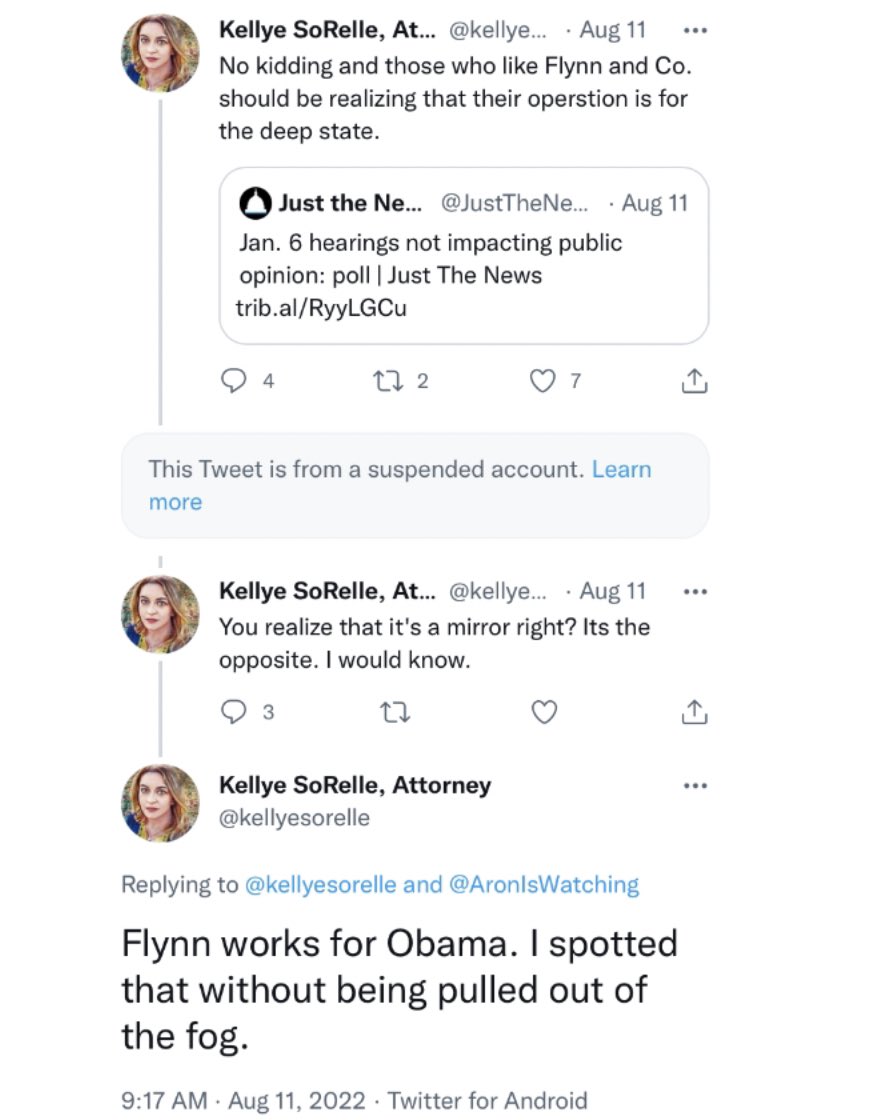The height and width of the screenshot is (1120, 873).
Task: Open the trib.al/RyyLGCu link
Action: coord(321,308)
